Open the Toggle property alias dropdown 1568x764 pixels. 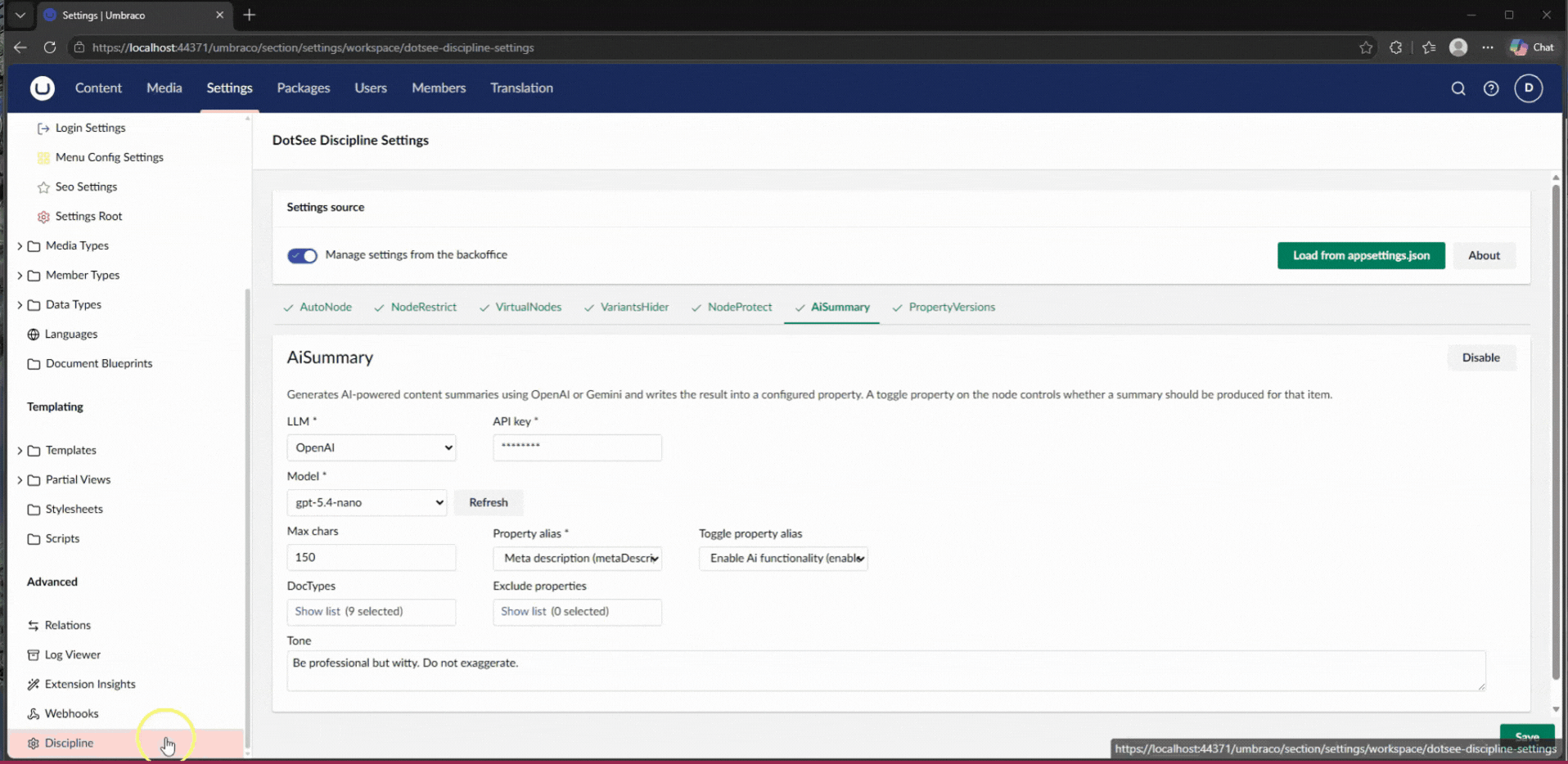coord(783,558)
